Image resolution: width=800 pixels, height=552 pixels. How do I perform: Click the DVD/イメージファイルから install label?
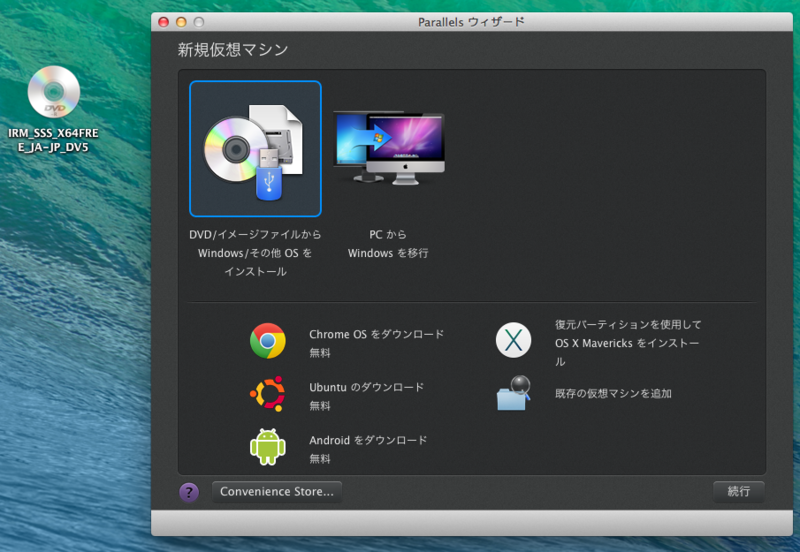[x=255, y=253]
